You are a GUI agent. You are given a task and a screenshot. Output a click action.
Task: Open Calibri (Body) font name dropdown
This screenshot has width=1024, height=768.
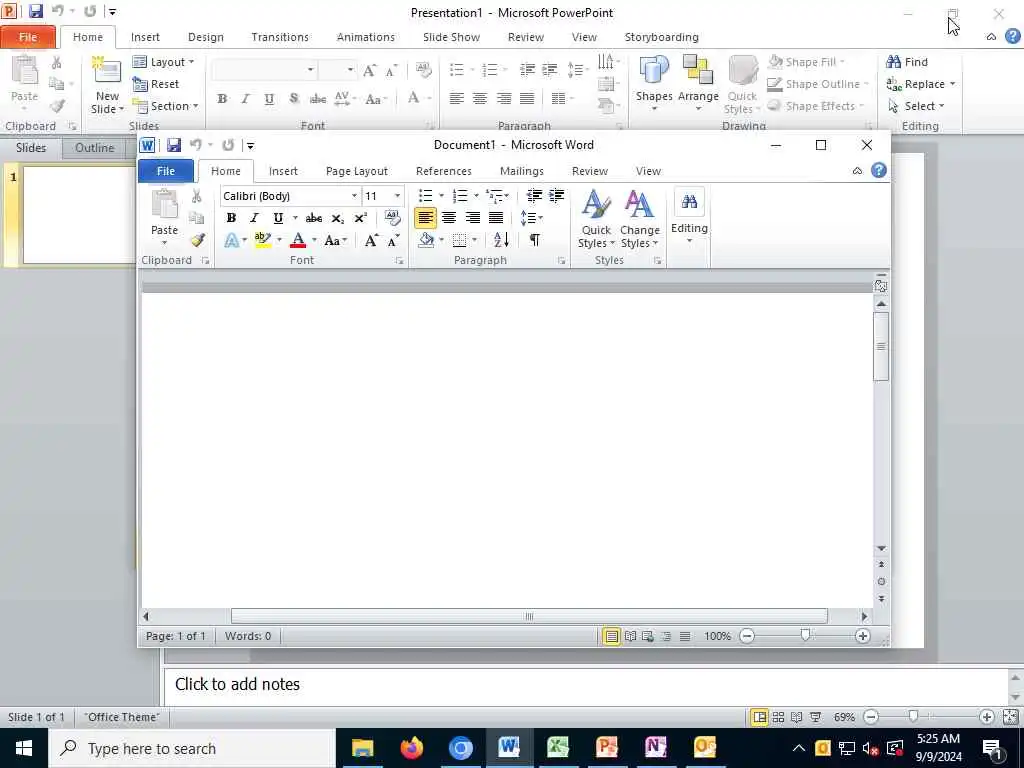354,196
